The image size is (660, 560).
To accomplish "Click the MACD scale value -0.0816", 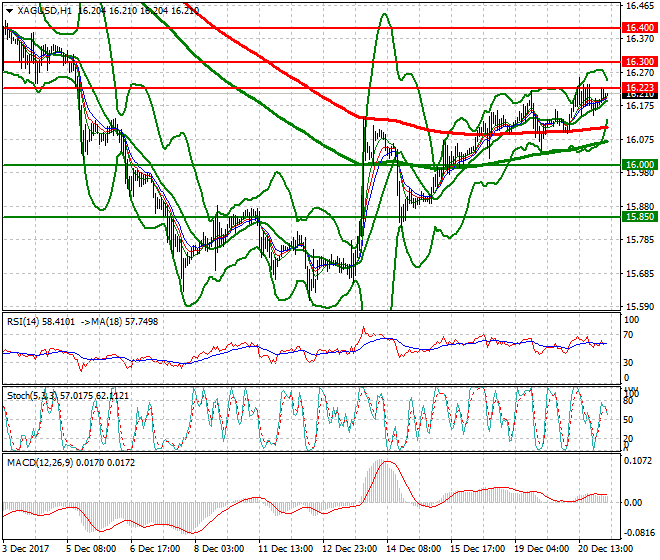I will pos(639,533).
